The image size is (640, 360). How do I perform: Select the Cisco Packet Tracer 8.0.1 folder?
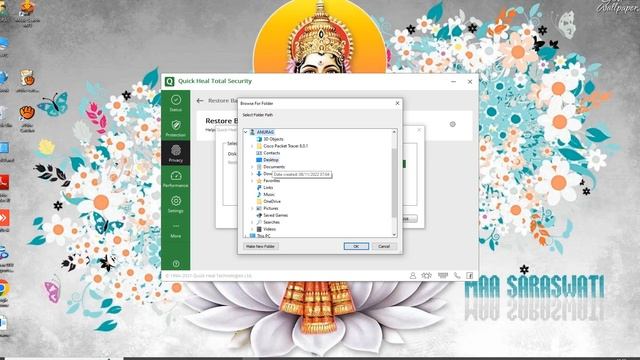point(282,146)
